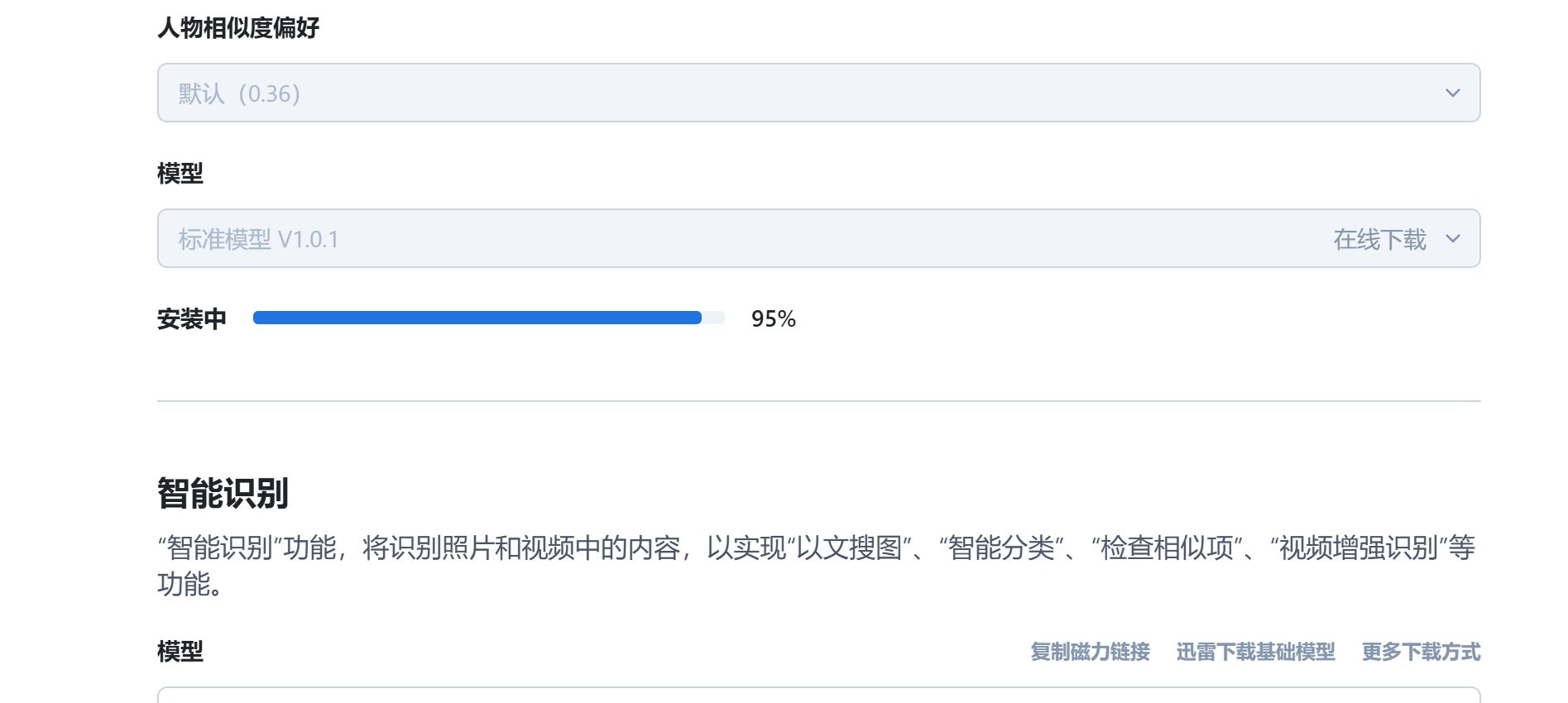Click the chevron icon of 人物相似度偏好 dropdown
This screenshot has height=703, width=1568.
pos(1452,93)
